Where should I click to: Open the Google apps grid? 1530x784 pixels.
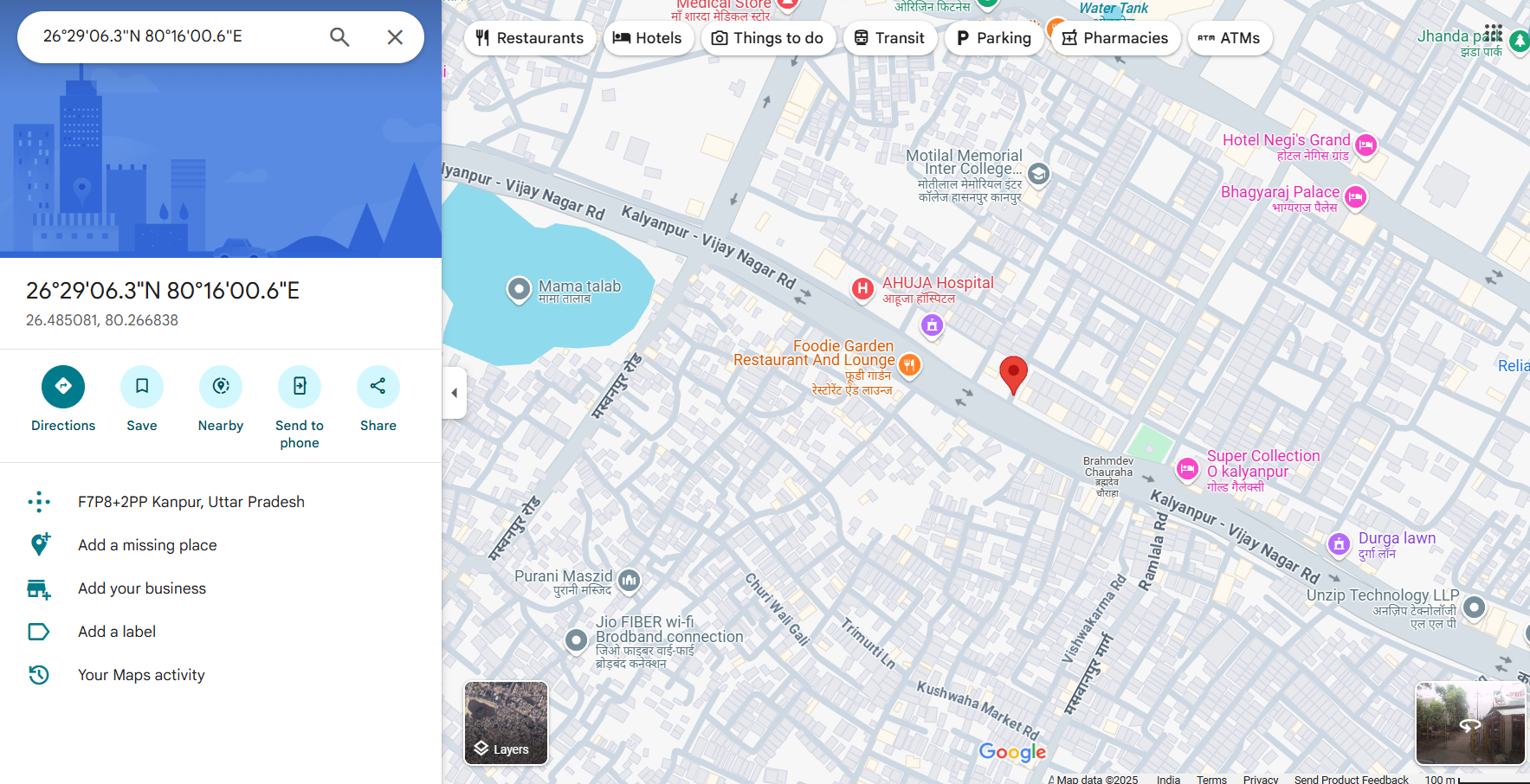pos(1494,33)
